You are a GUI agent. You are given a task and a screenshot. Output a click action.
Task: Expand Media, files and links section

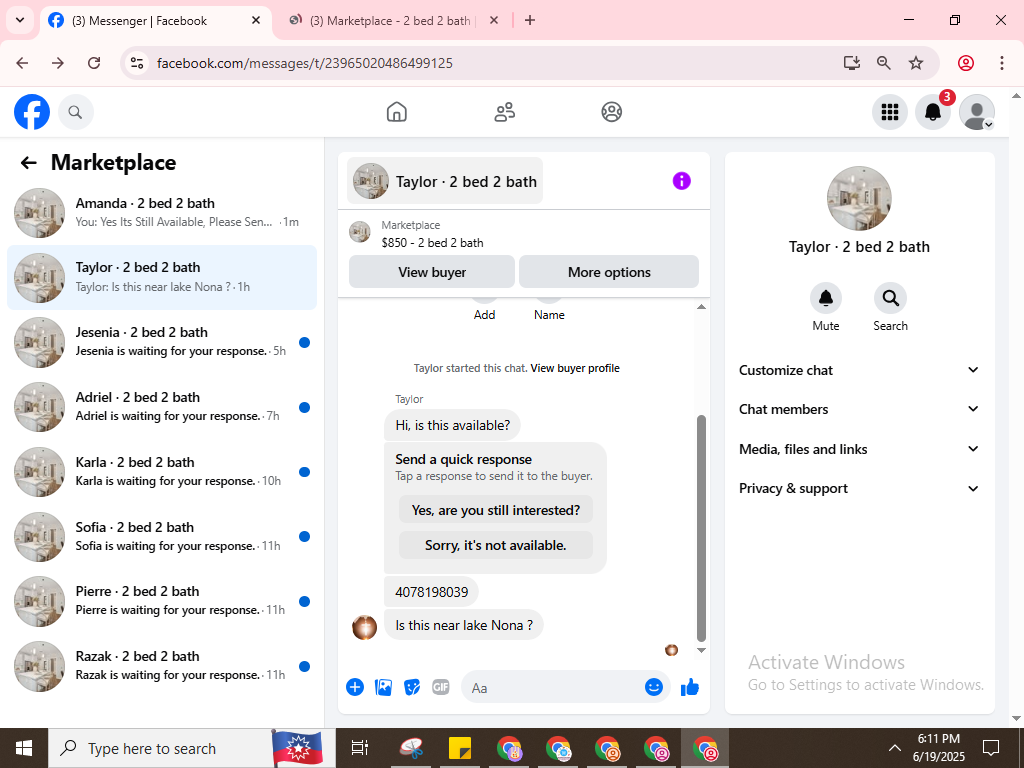[x=859, y=449]
